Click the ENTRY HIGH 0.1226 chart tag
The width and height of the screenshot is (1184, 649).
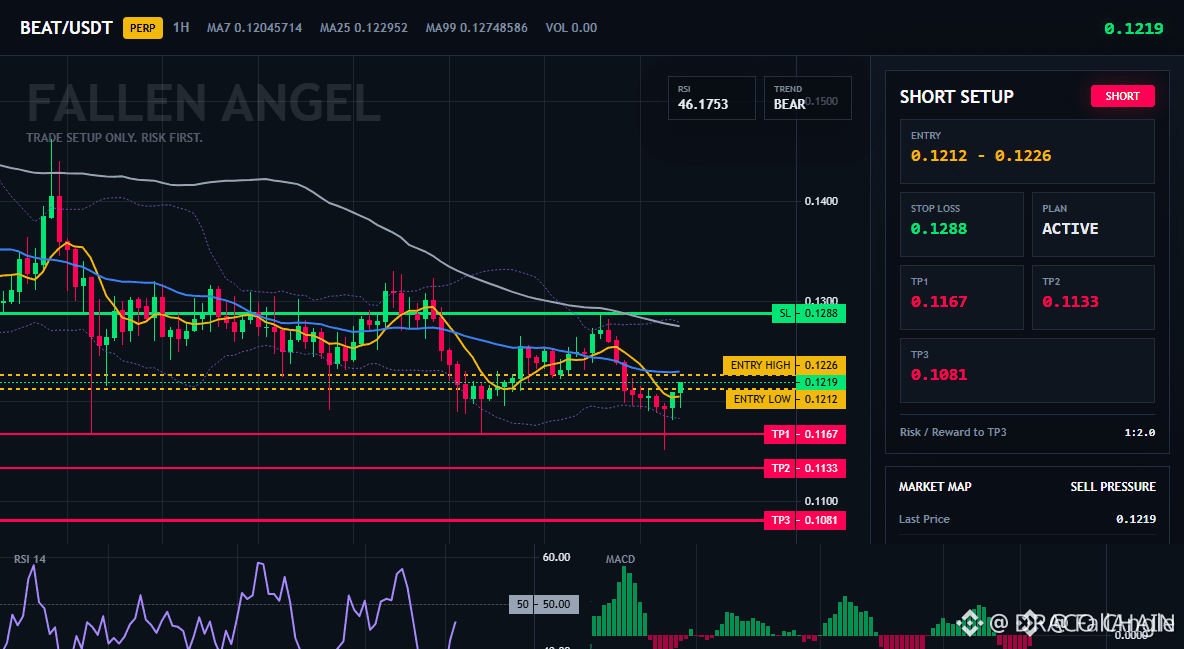tap(785, 365)
